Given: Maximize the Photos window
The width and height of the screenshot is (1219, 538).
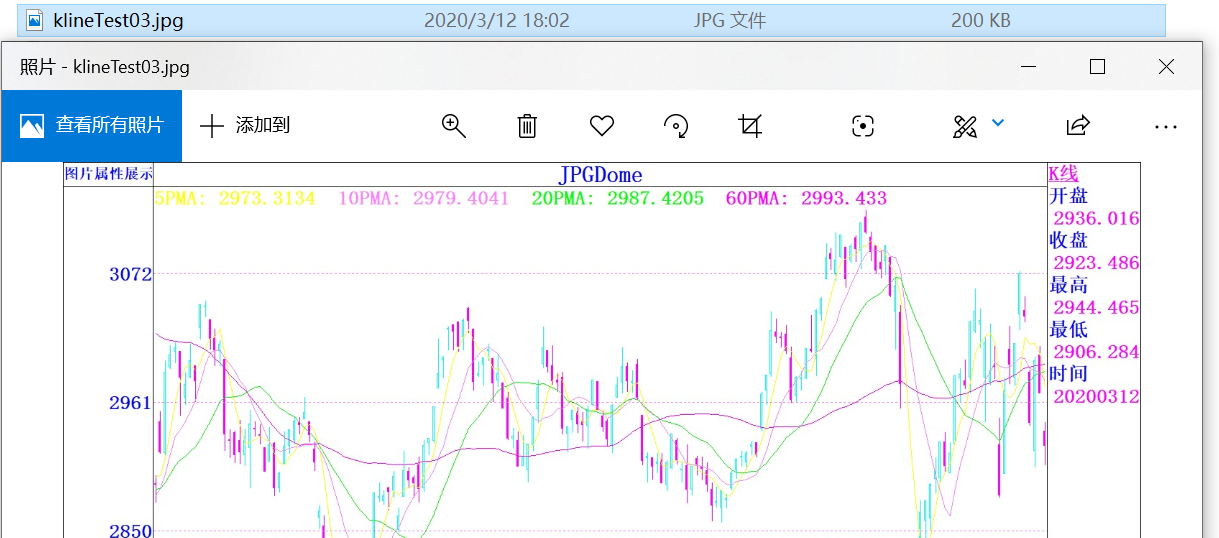Looking at the screenshot, I should click(x=1097, y=67).
